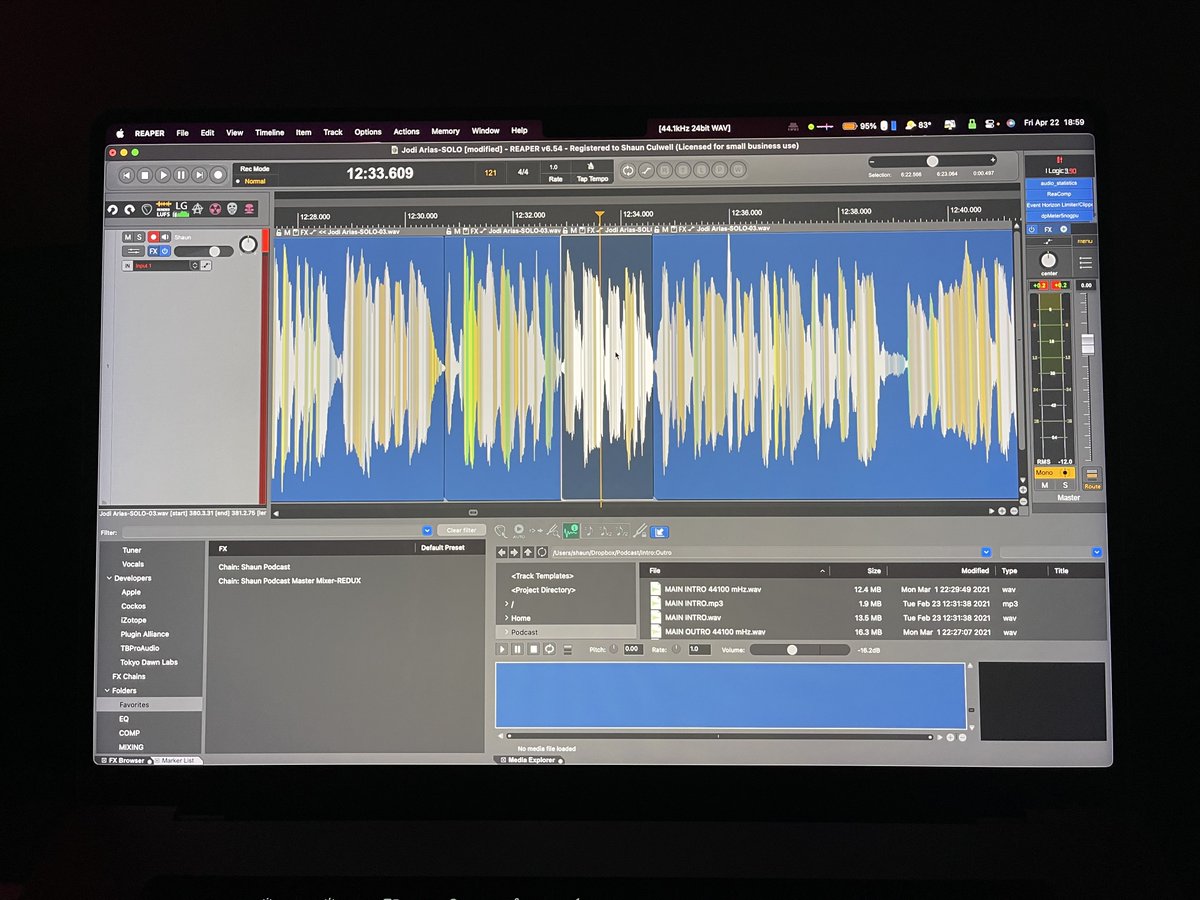1200x900 pixels.
Task: Collapse the Developers tree folder
Action: coord(110,578)
